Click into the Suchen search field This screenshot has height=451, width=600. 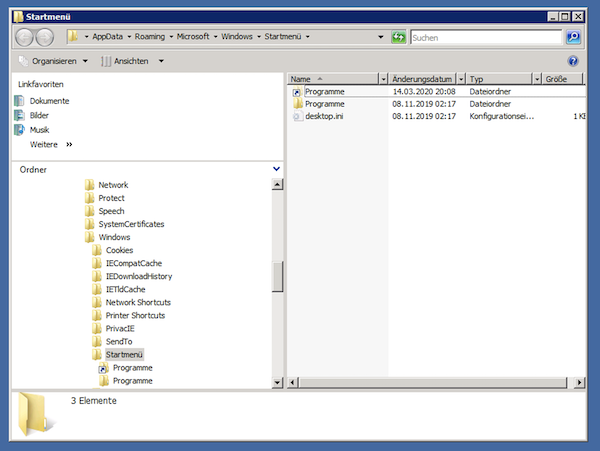click(486, 37)
